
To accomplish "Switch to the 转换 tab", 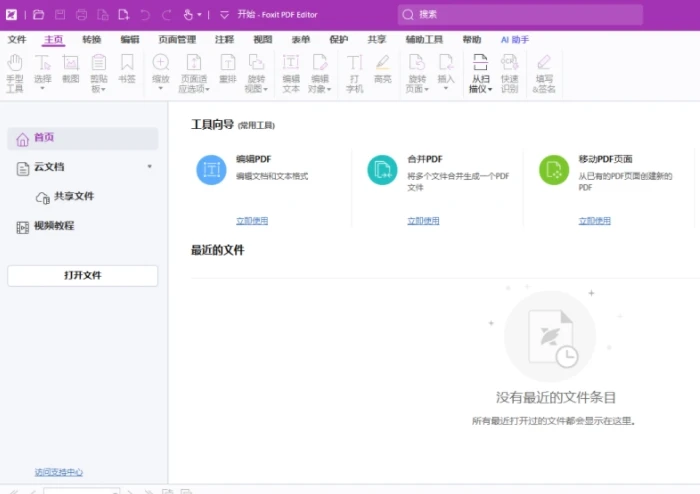I will pos(92,40).
